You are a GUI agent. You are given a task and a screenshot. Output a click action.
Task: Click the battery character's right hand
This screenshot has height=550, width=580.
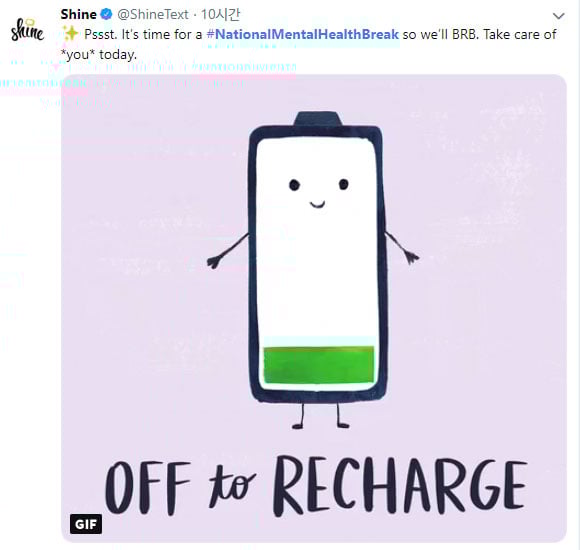coord(412,256)
